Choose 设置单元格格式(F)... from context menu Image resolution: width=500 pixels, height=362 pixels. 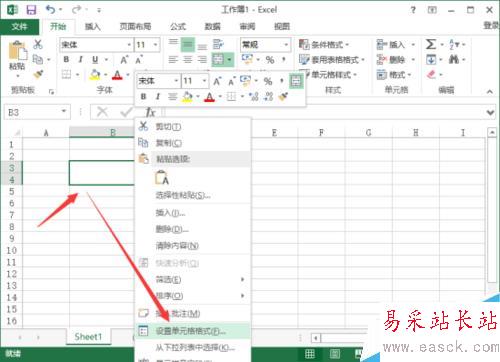(193, 331)
